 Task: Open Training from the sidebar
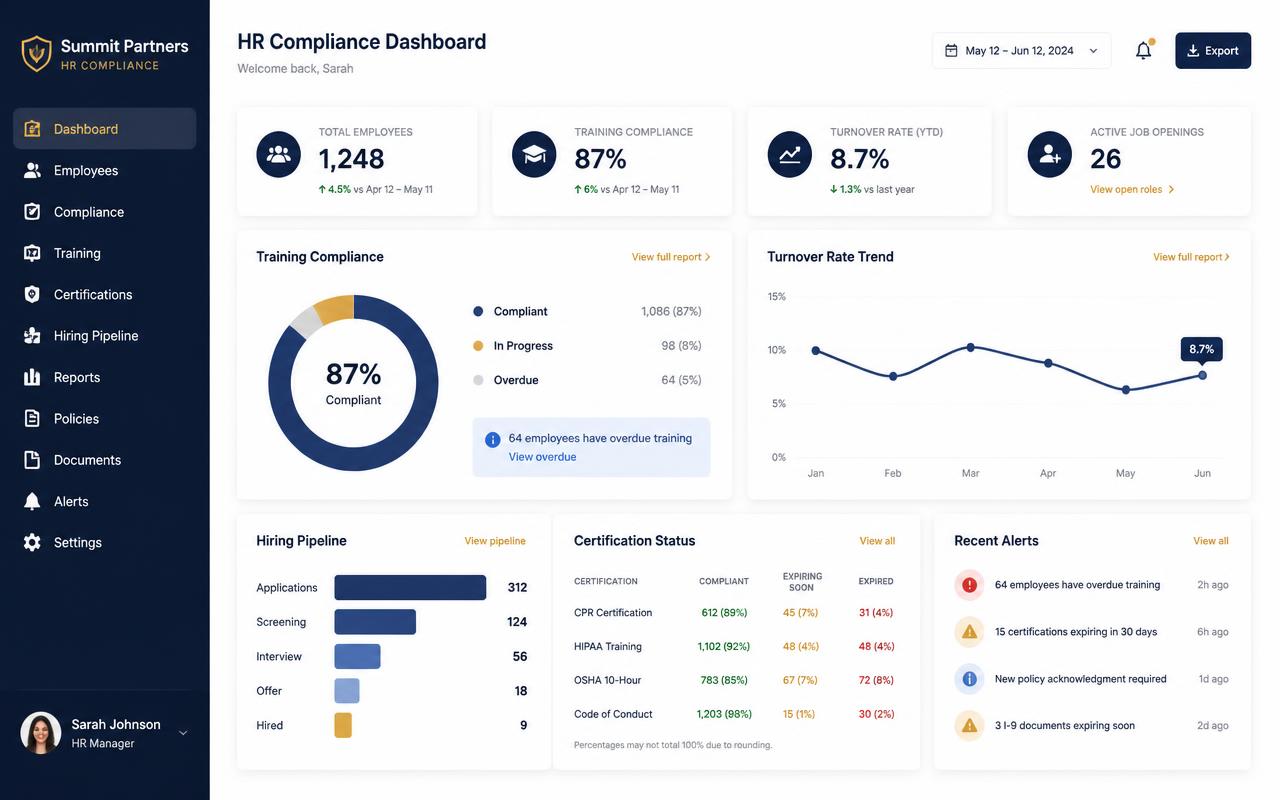pos(104,253)
